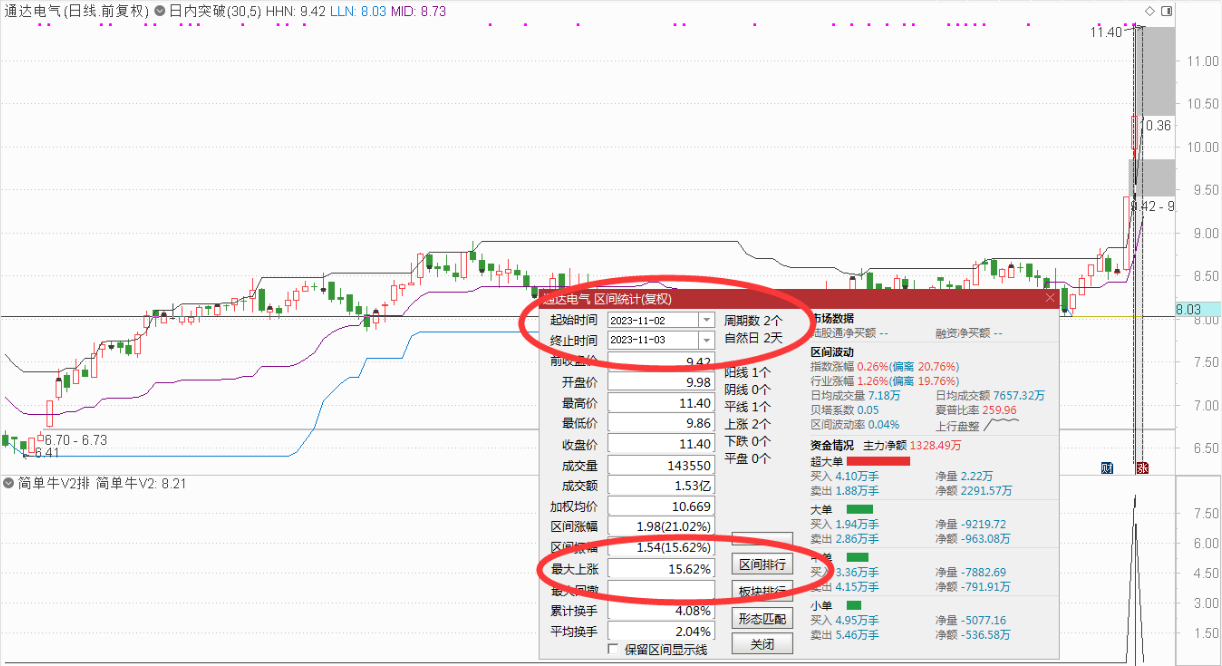Open the 日内突破 indicator menu arrow

coord(160,11)
